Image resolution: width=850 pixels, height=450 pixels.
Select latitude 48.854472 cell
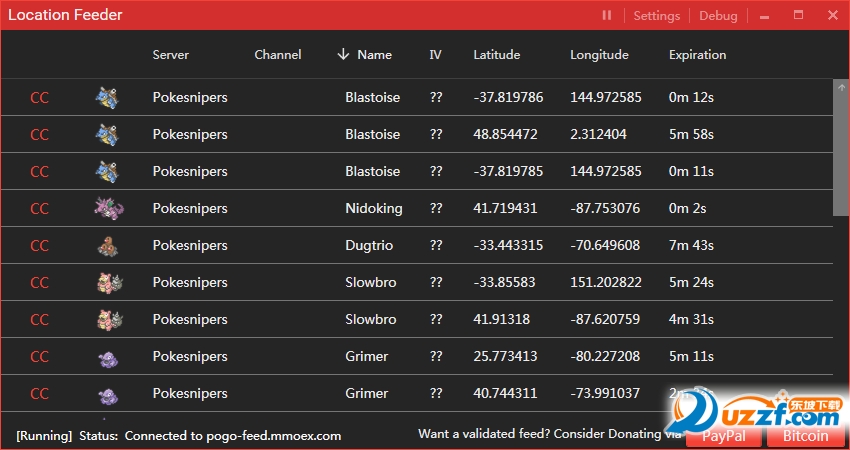[505, 134]
